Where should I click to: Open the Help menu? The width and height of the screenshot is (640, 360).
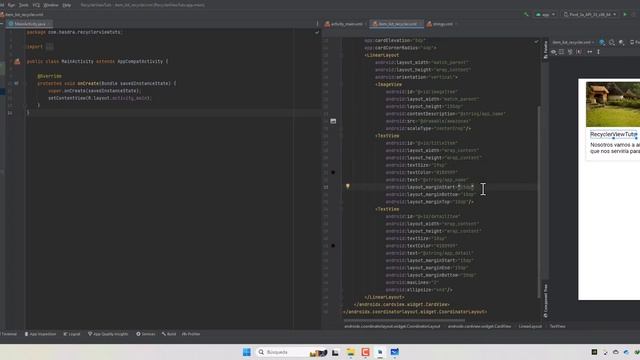coord(67,5)
